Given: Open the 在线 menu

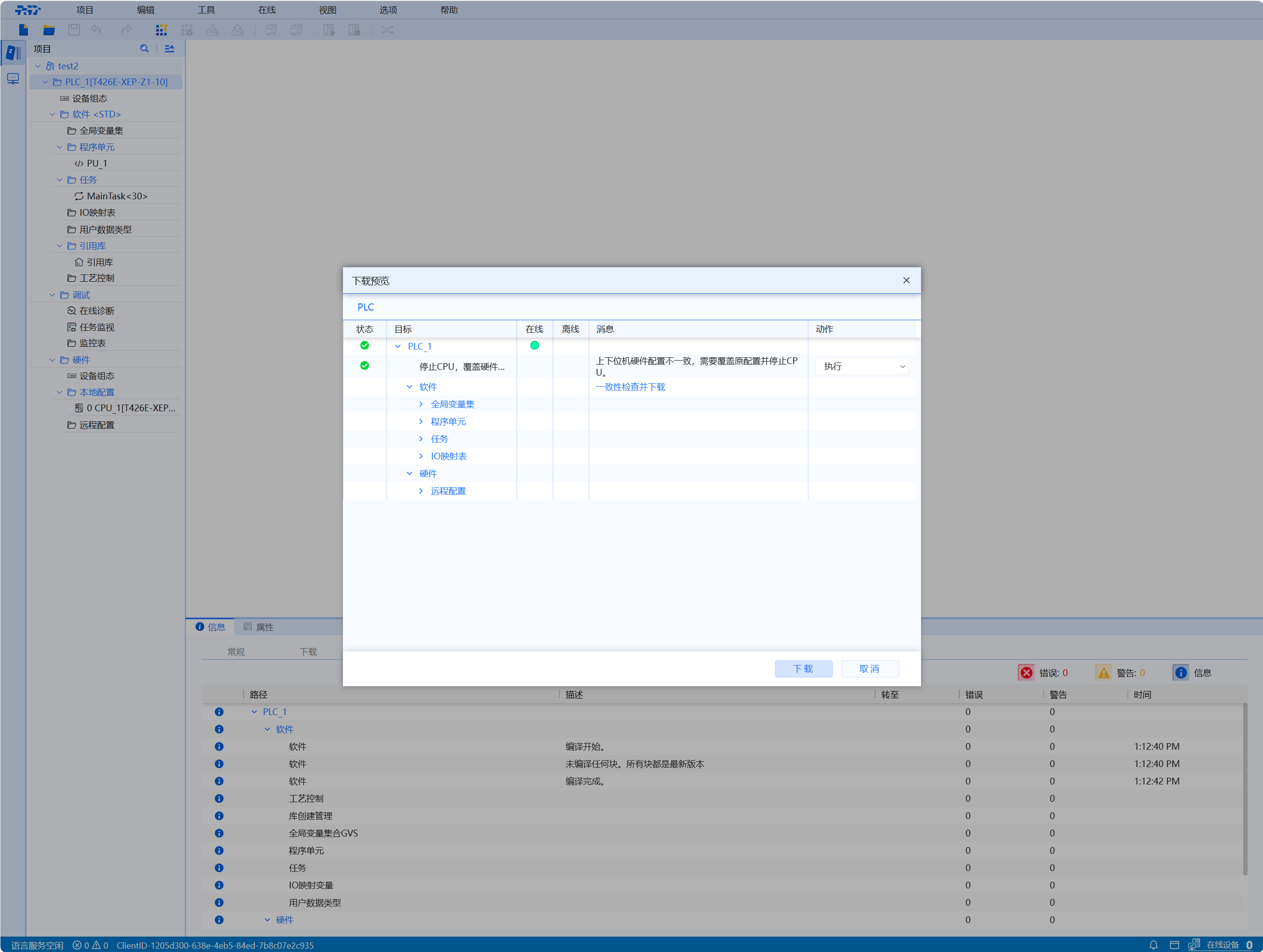Looking at the screenshot, I should pyautogui.click(x=267, y=10).
